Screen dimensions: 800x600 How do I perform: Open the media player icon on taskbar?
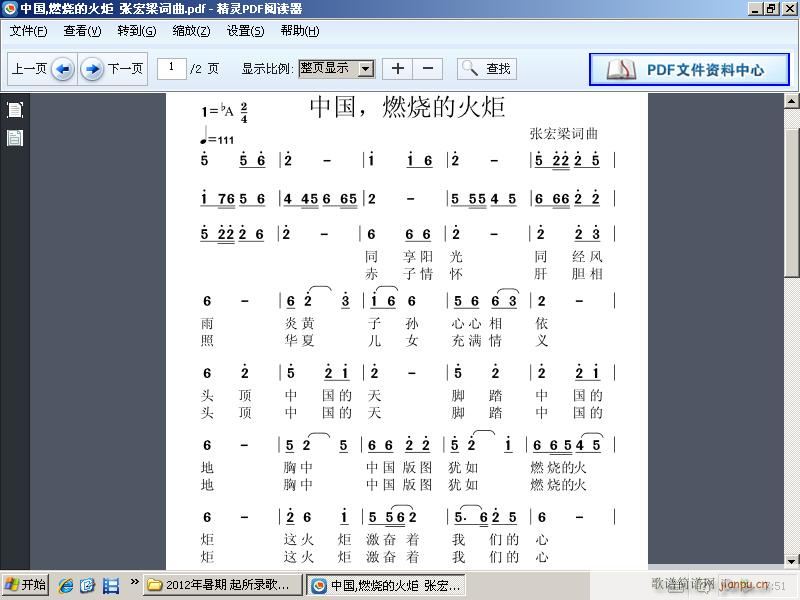110,584
